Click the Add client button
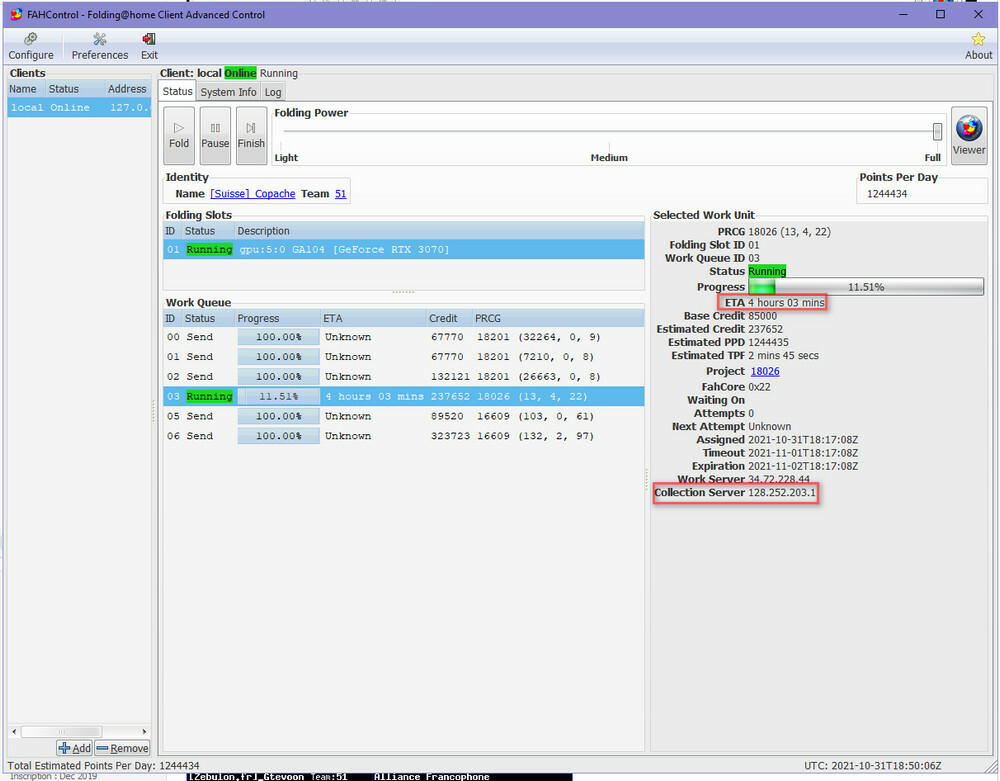This screenshot has height=781, width=1000. coord(75,748)
